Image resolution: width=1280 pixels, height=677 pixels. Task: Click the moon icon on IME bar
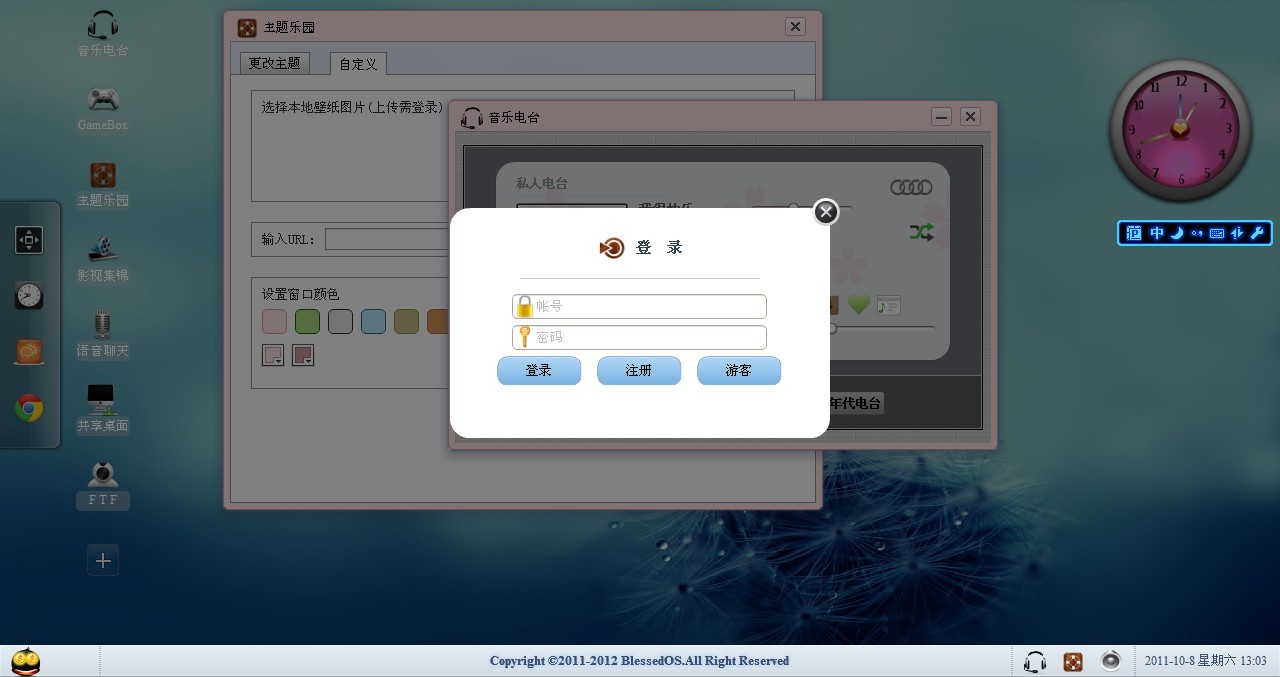pos(1177,233)
